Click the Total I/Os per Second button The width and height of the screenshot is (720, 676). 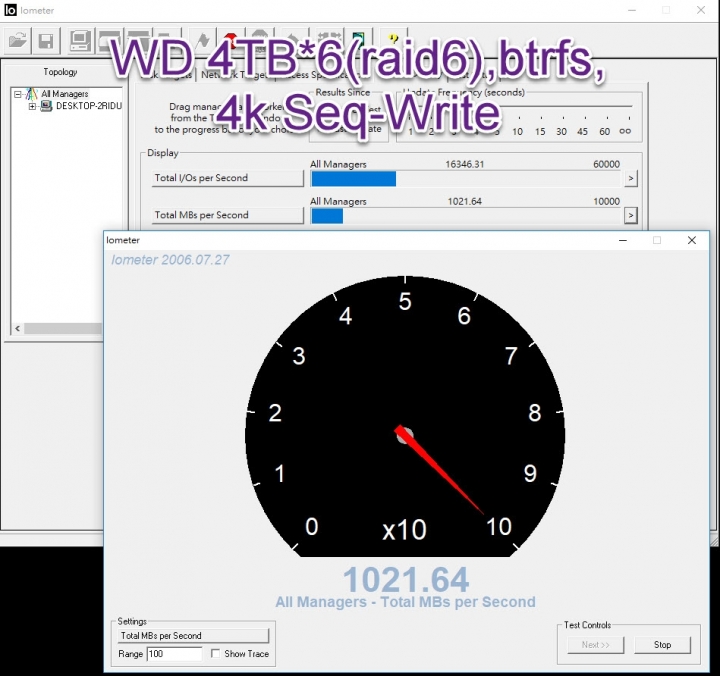click(228, 178)
